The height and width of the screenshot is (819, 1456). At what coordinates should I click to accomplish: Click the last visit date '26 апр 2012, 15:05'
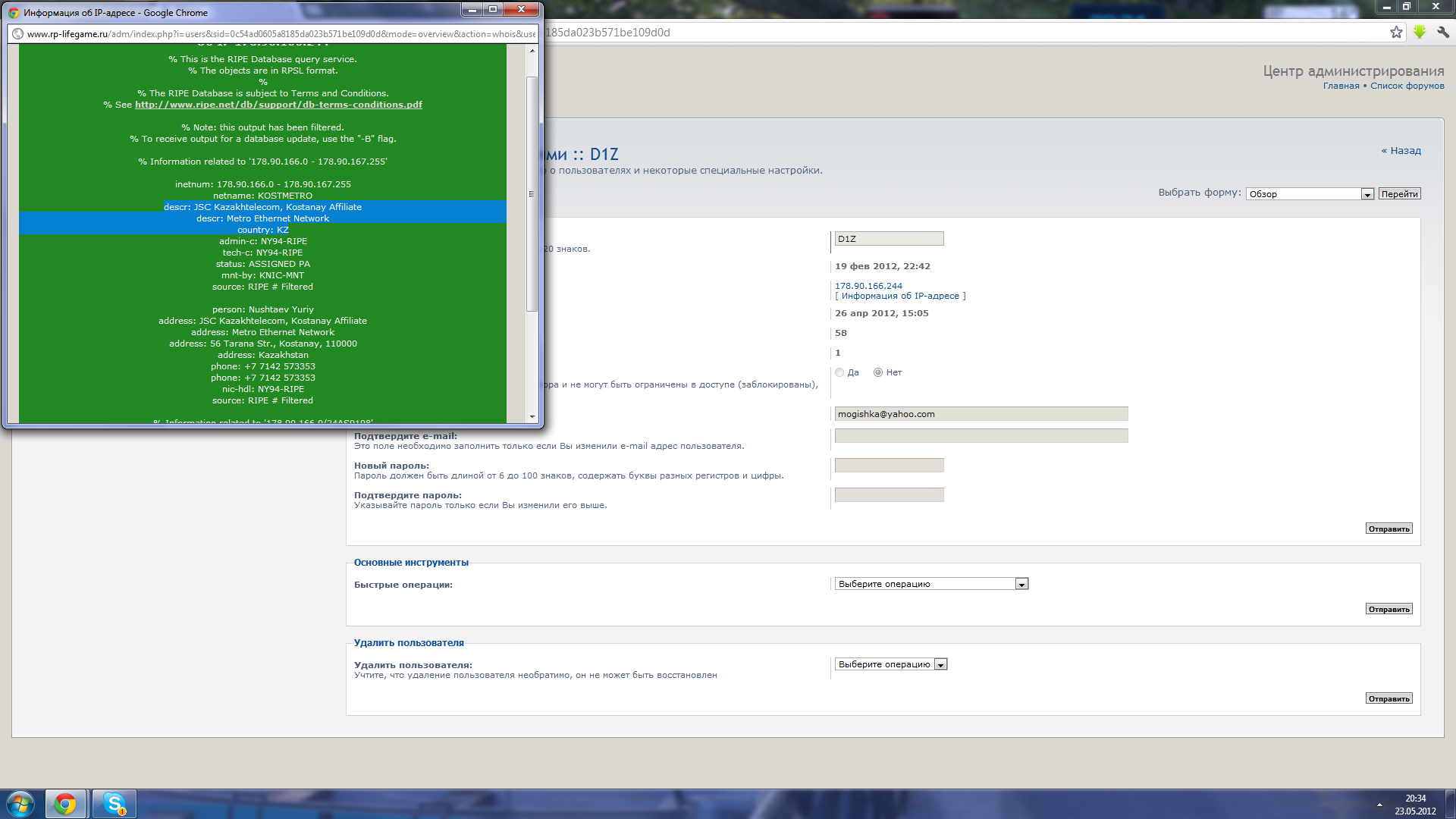881,313
